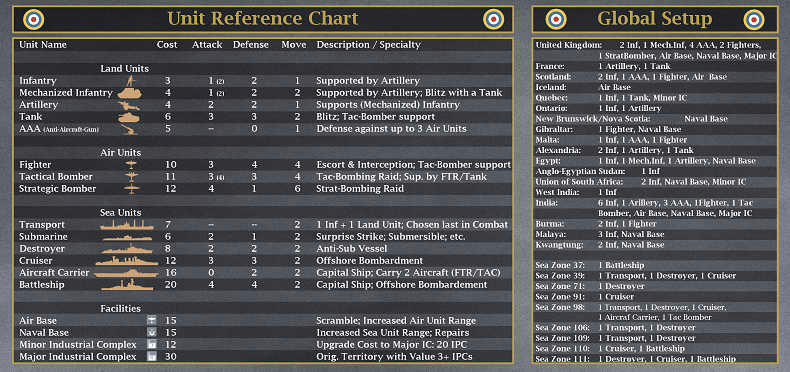
Task: Click the Submarine silhouette icon
Action: [127, 237]
